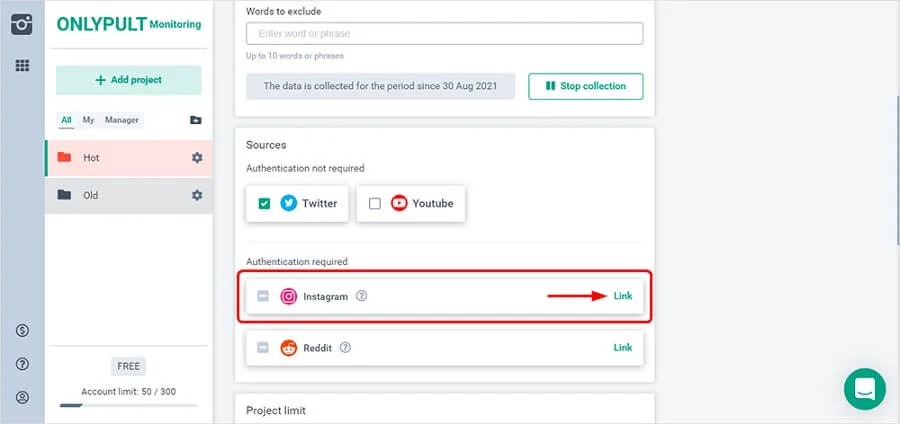Open the live chat widget
The width and height of the screenshot is (900, 424).
tap(865, 389)
